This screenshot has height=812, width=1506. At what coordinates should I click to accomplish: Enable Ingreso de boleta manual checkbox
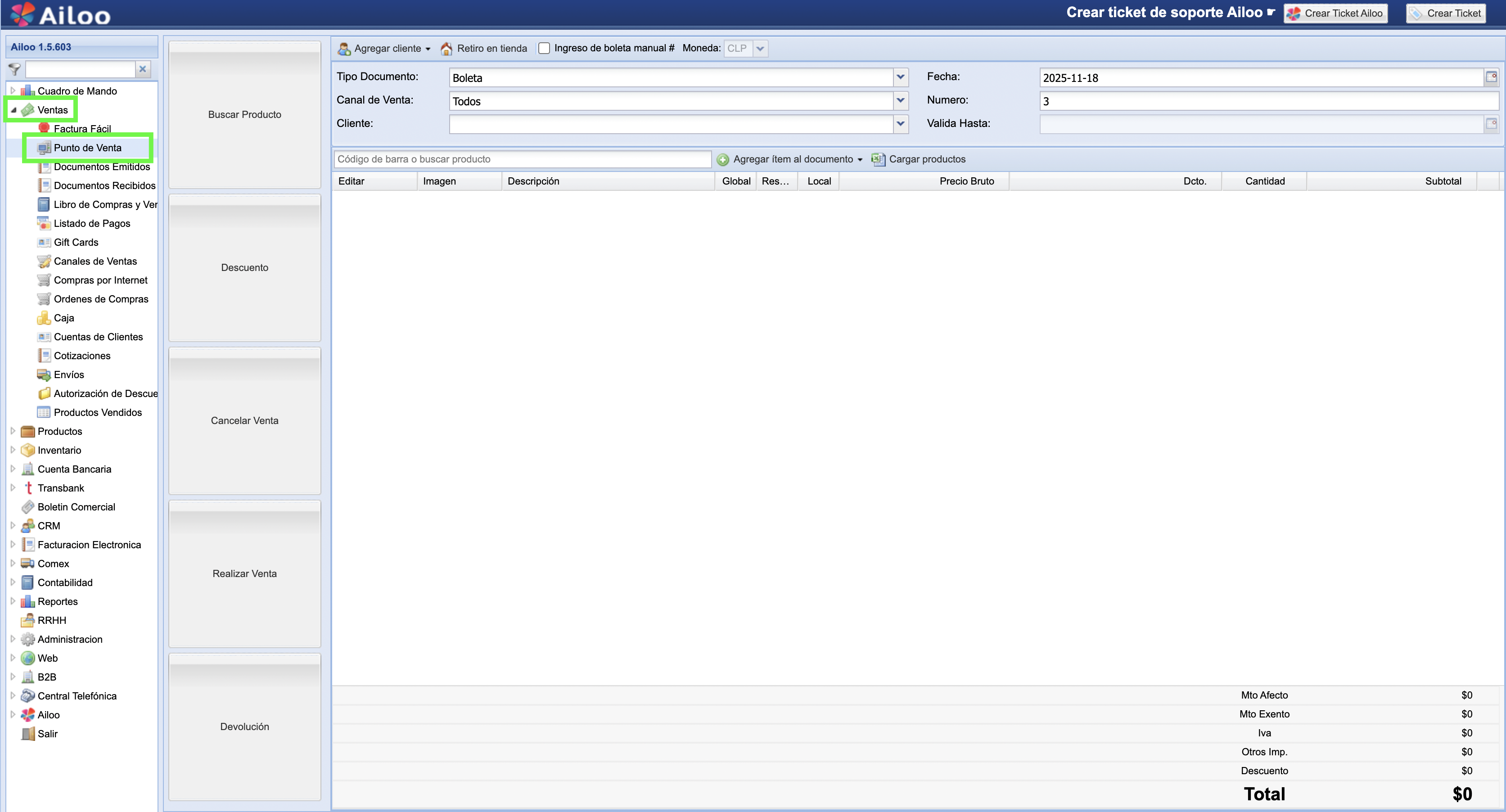tap(544, 49)
